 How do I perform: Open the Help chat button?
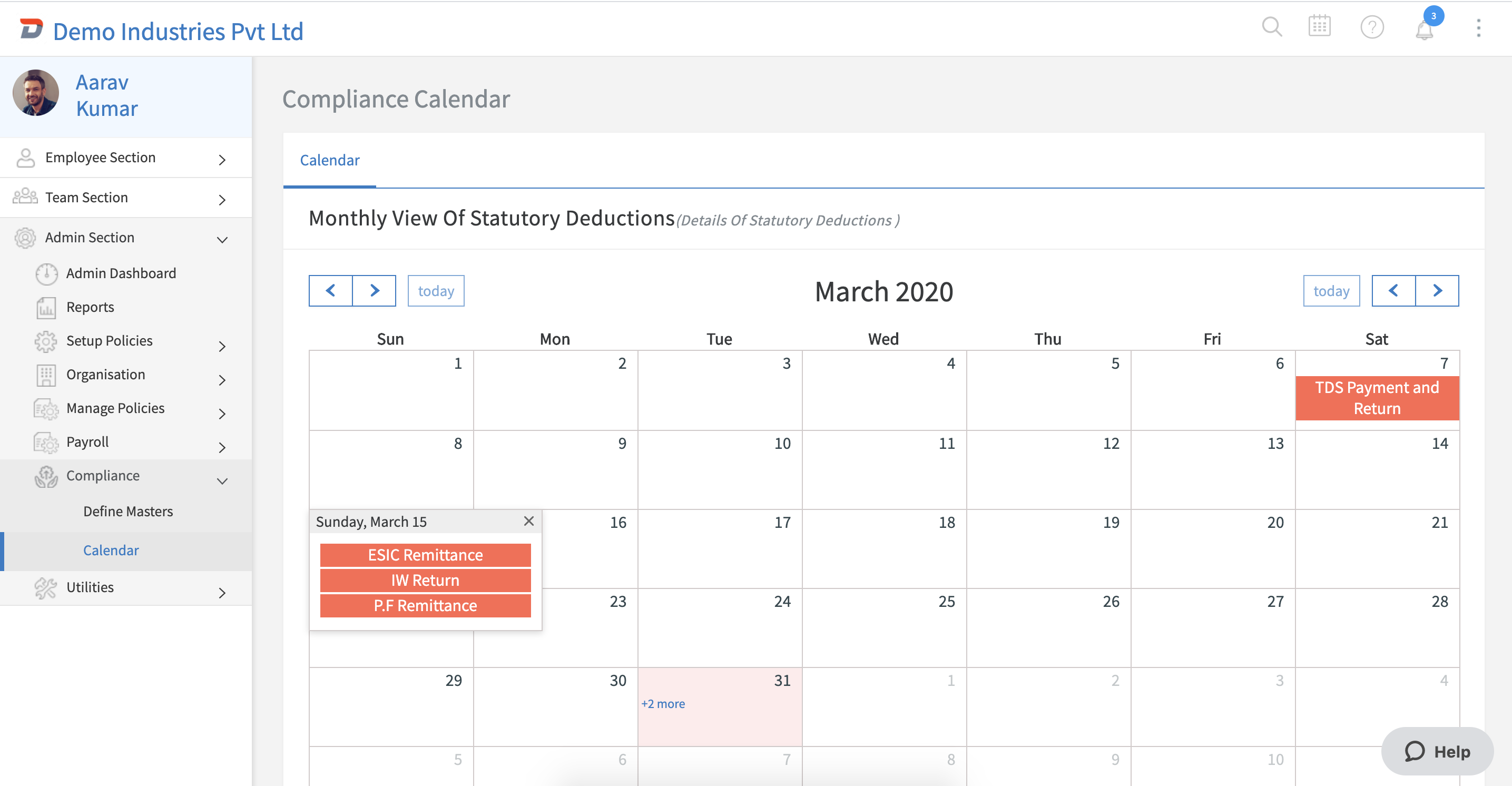click(x=1437, y=751)
